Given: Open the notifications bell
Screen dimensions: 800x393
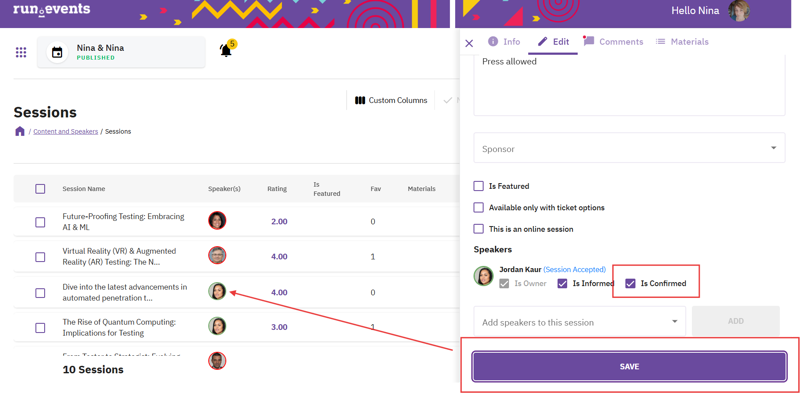Looking at the screenshot, I should [x=226, y=50].
